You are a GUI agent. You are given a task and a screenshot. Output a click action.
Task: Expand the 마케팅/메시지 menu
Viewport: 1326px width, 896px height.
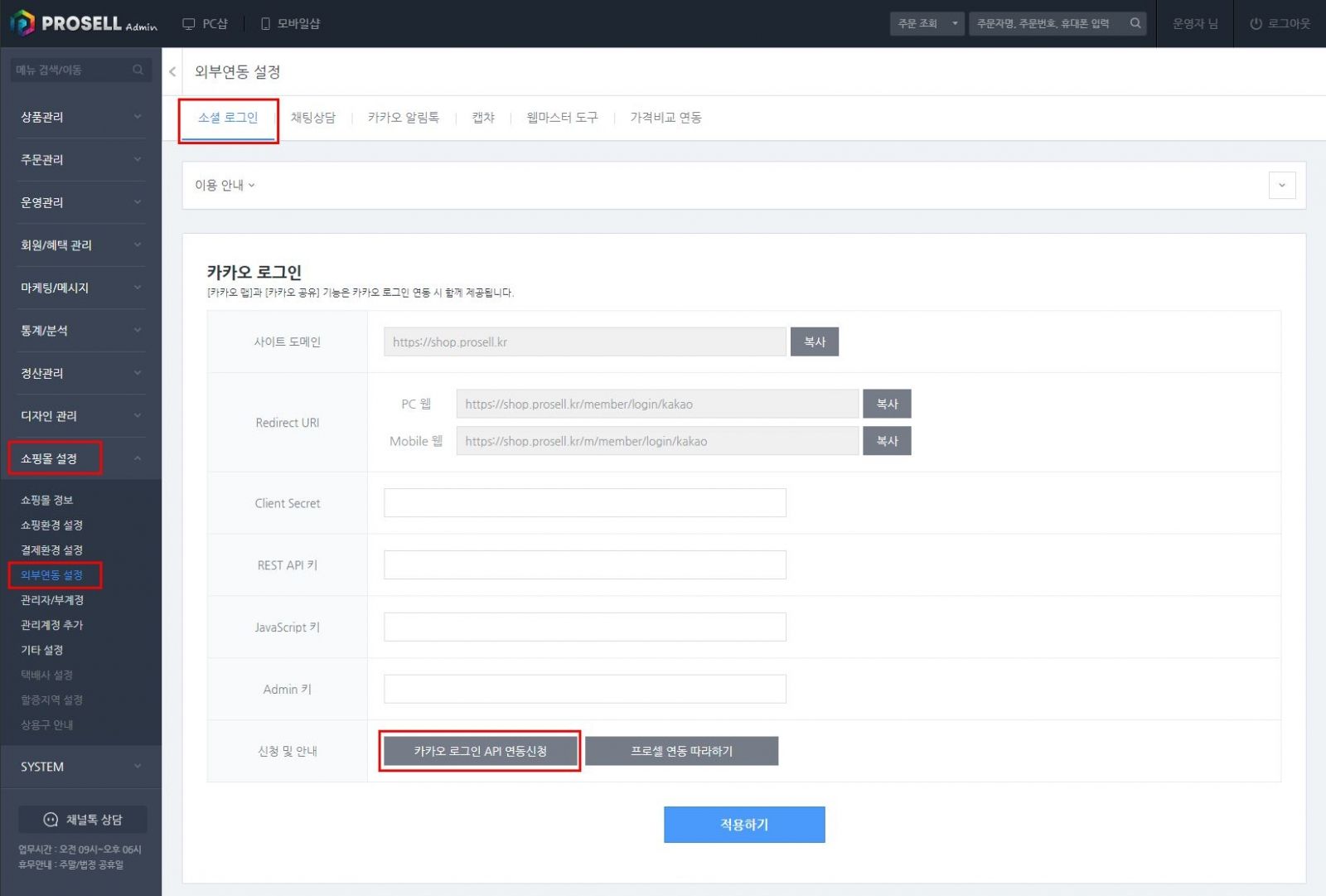tap(80, 288)
